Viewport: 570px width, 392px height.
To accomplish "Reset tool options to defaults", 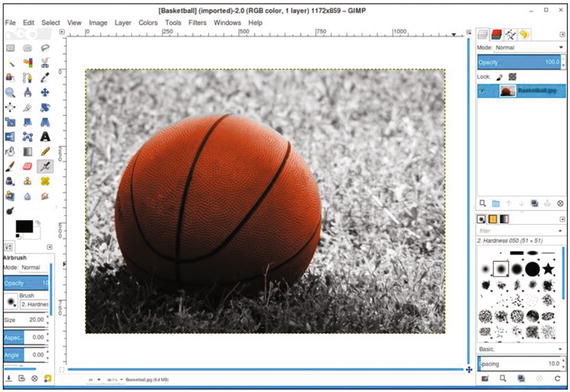I will pyautogui.click(x=48, y=379).
